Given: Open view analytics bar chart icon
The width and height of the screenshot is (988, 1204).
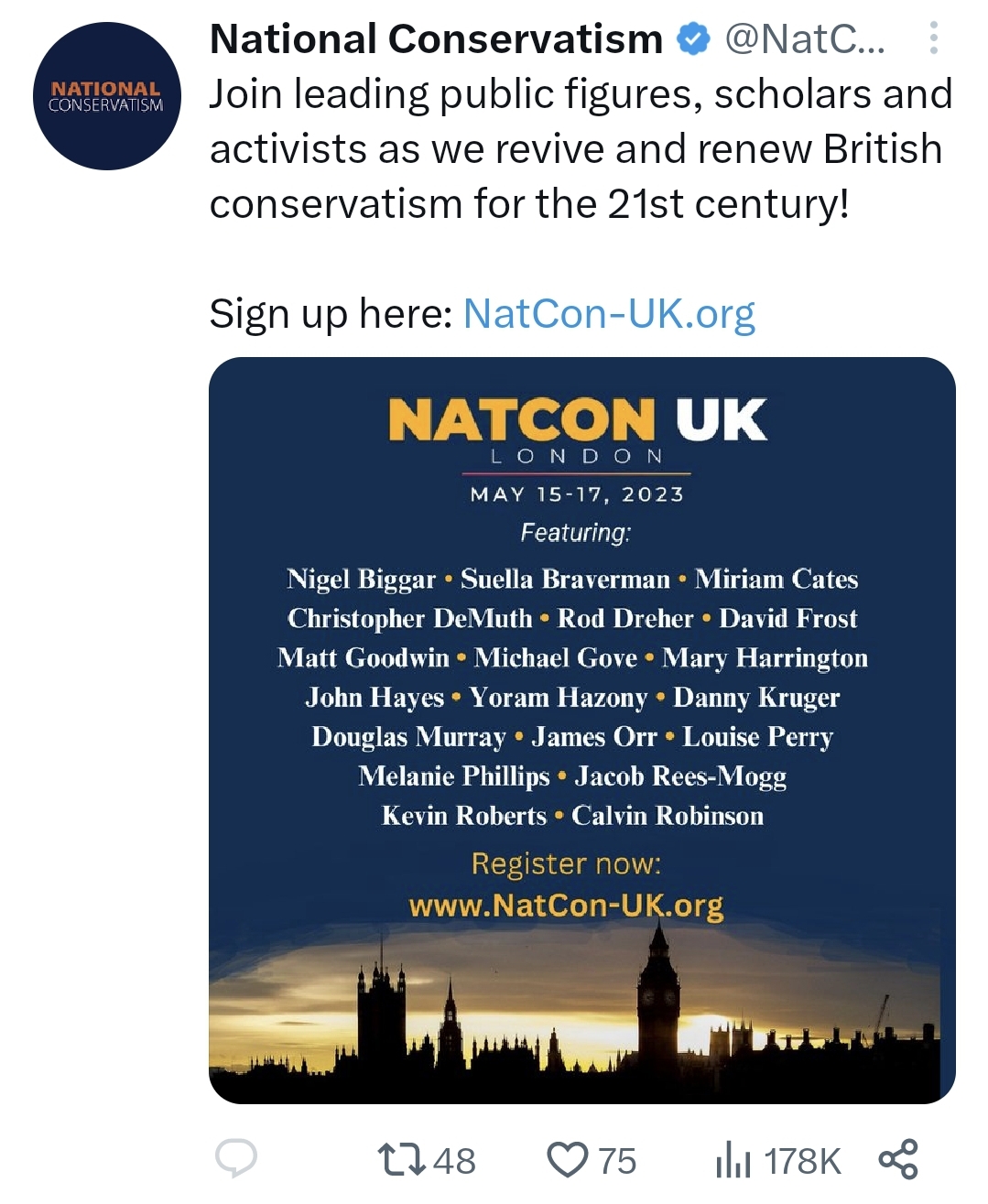Looking at the screenshot, I should pos(733,1160).
